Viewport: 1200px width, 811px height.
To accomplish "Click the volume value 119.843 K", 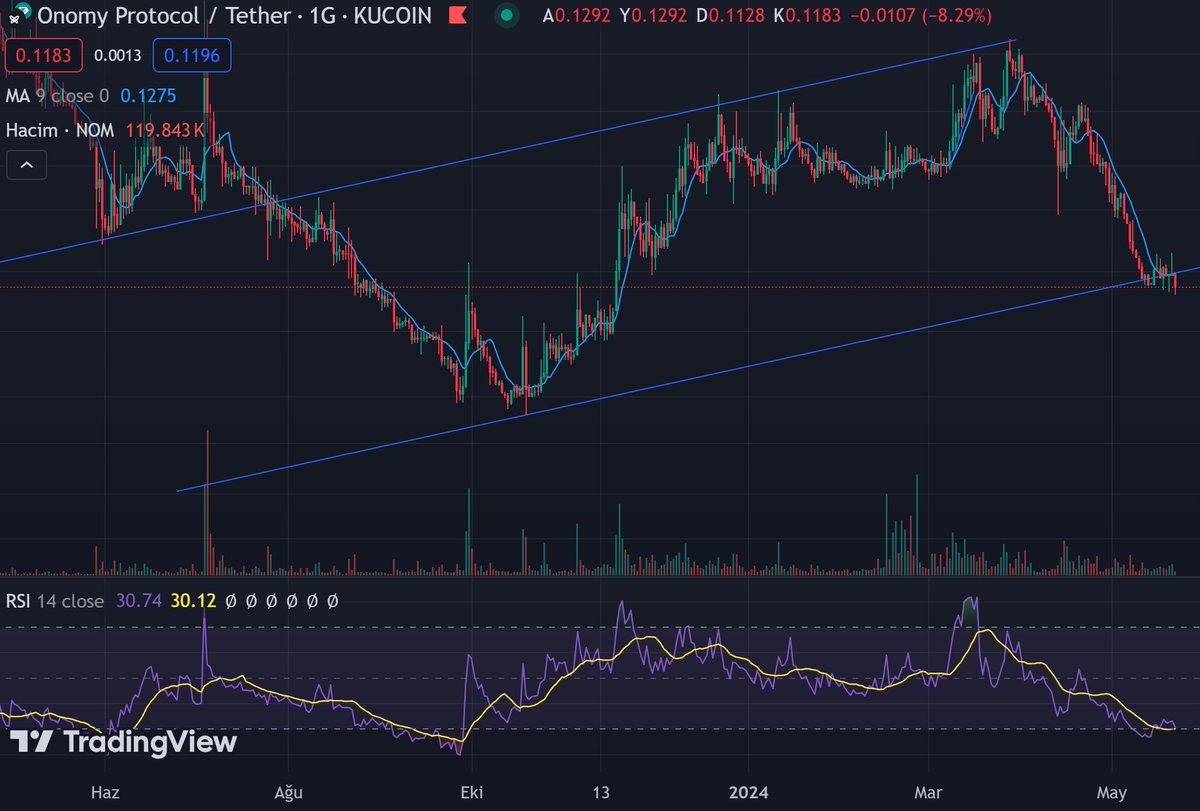I will tap(165, 130).
